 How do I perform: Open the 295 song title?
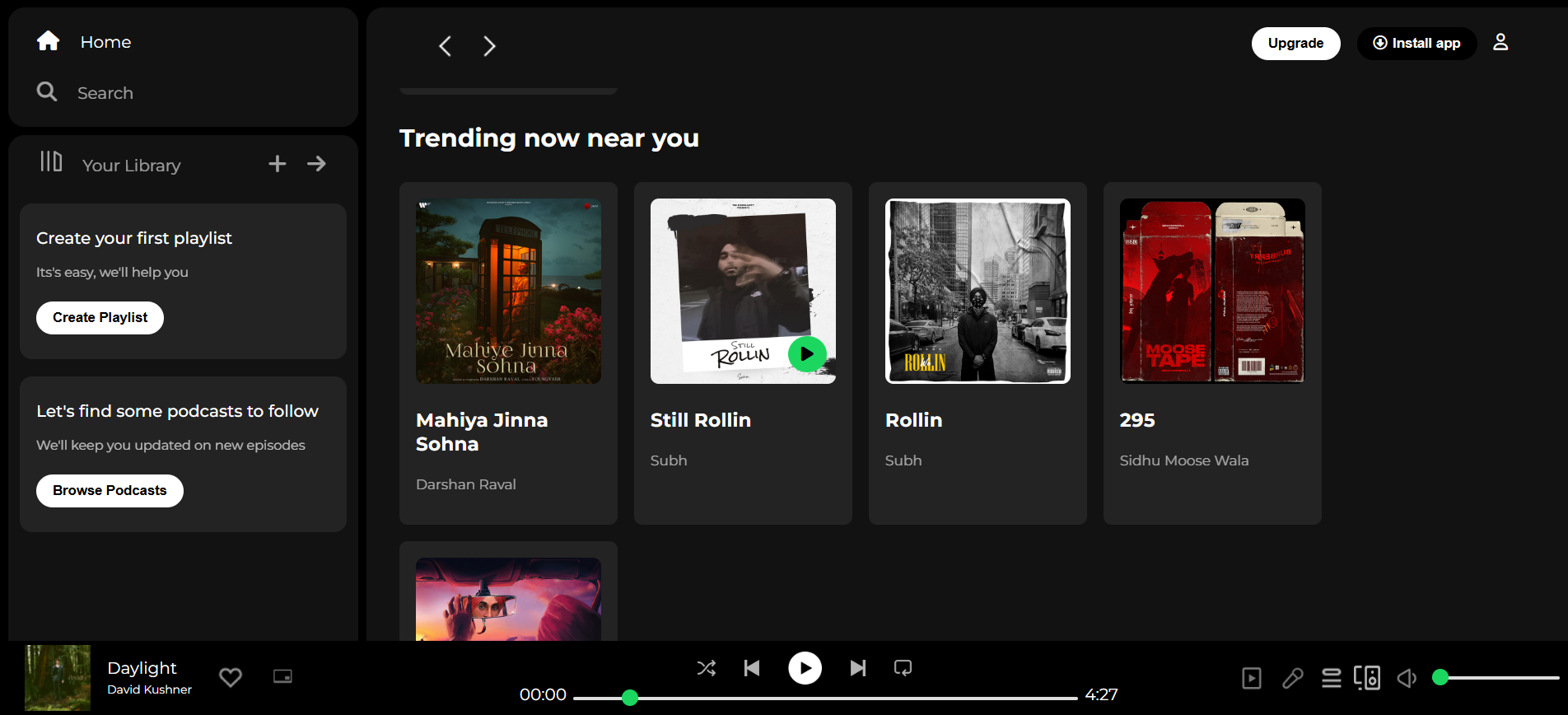(x=1137, y=420)
